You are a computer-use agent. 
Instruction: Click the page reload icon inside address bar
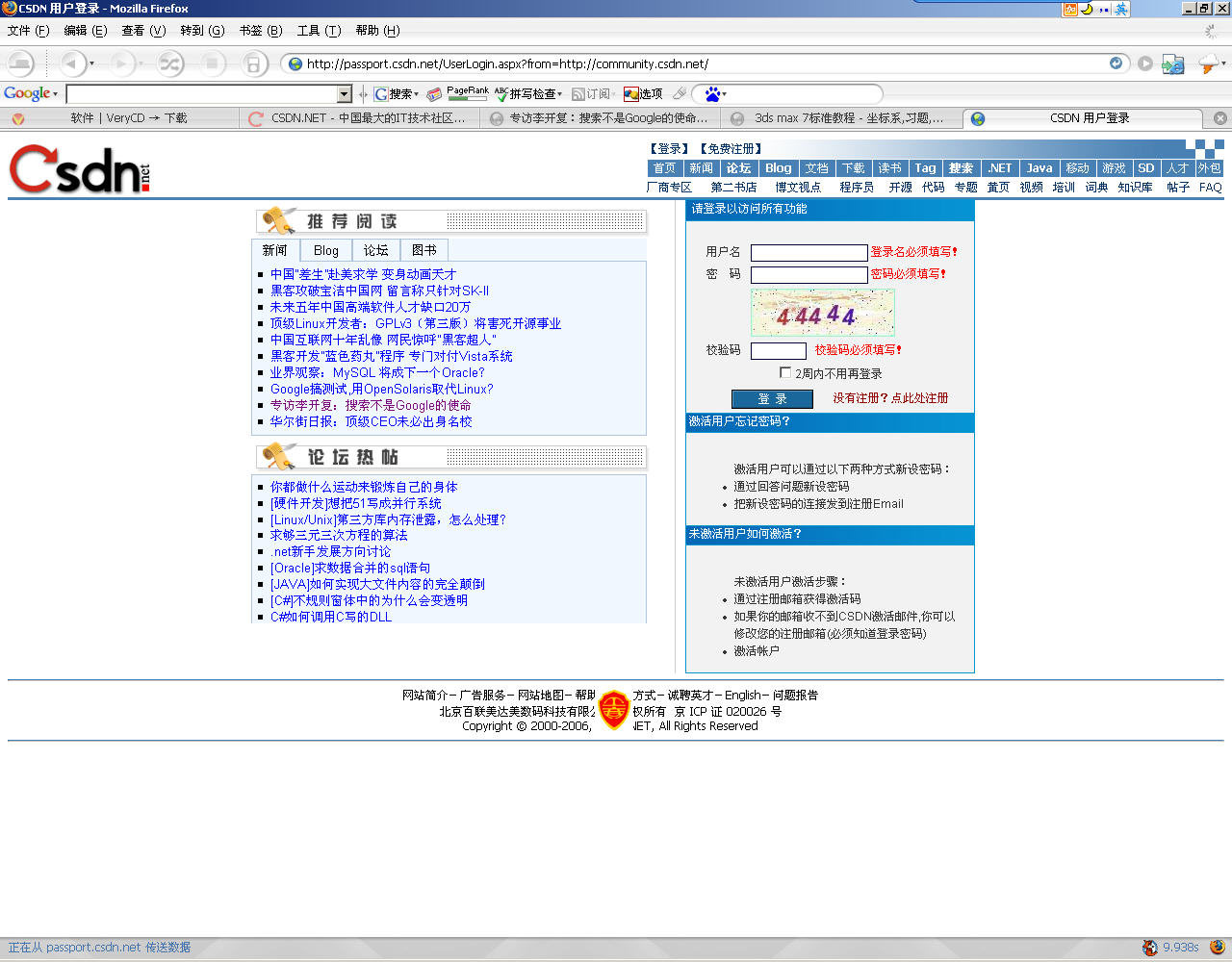click(x=1116, y=63)
